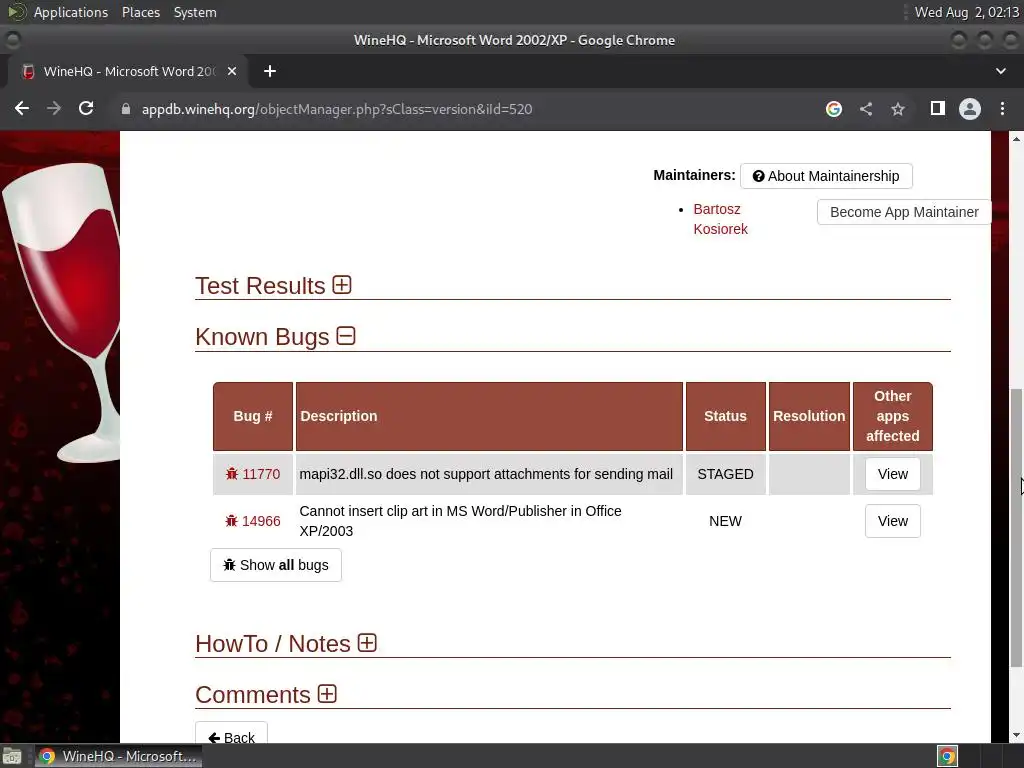Bookmark this page with star icon

898,109
